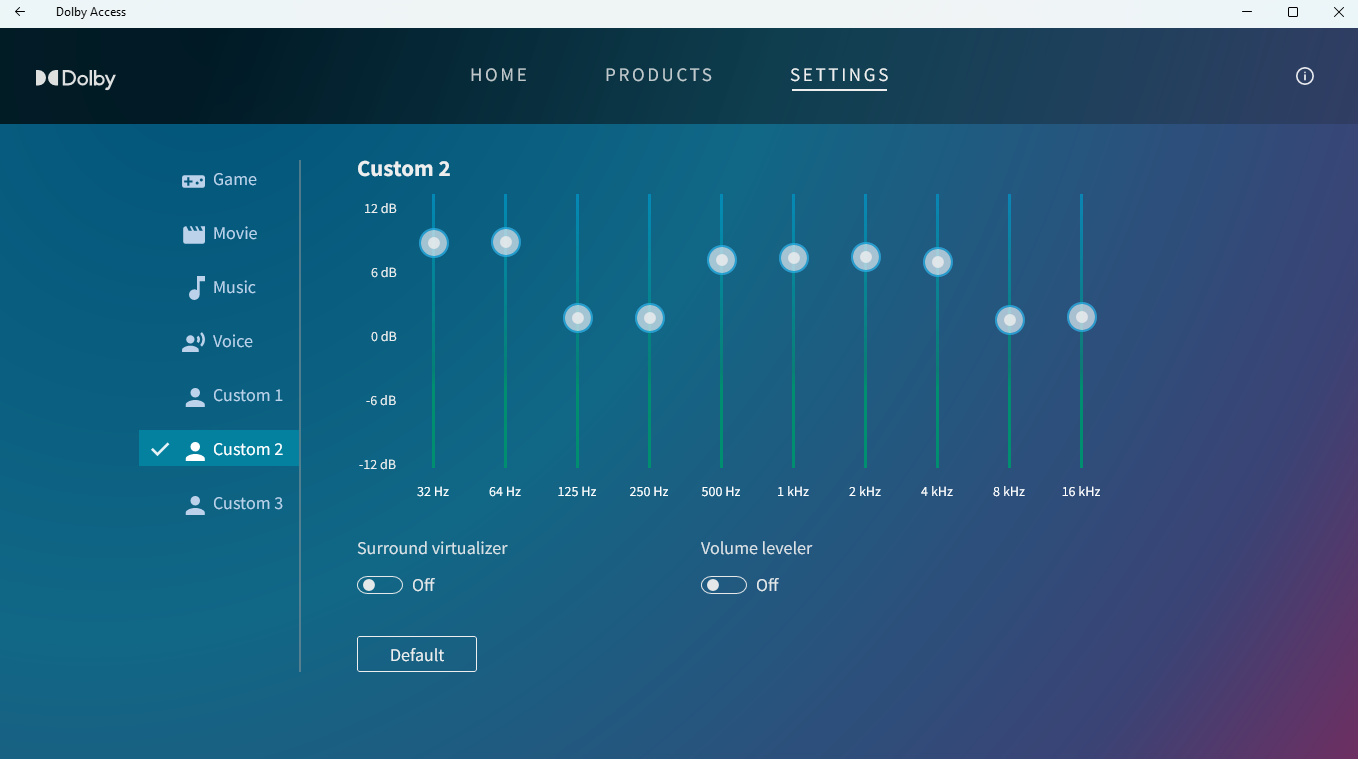The height and width of the screenshot is (759, 1358).
Task: Click the "6 dB" scale label
Action: 383,272
